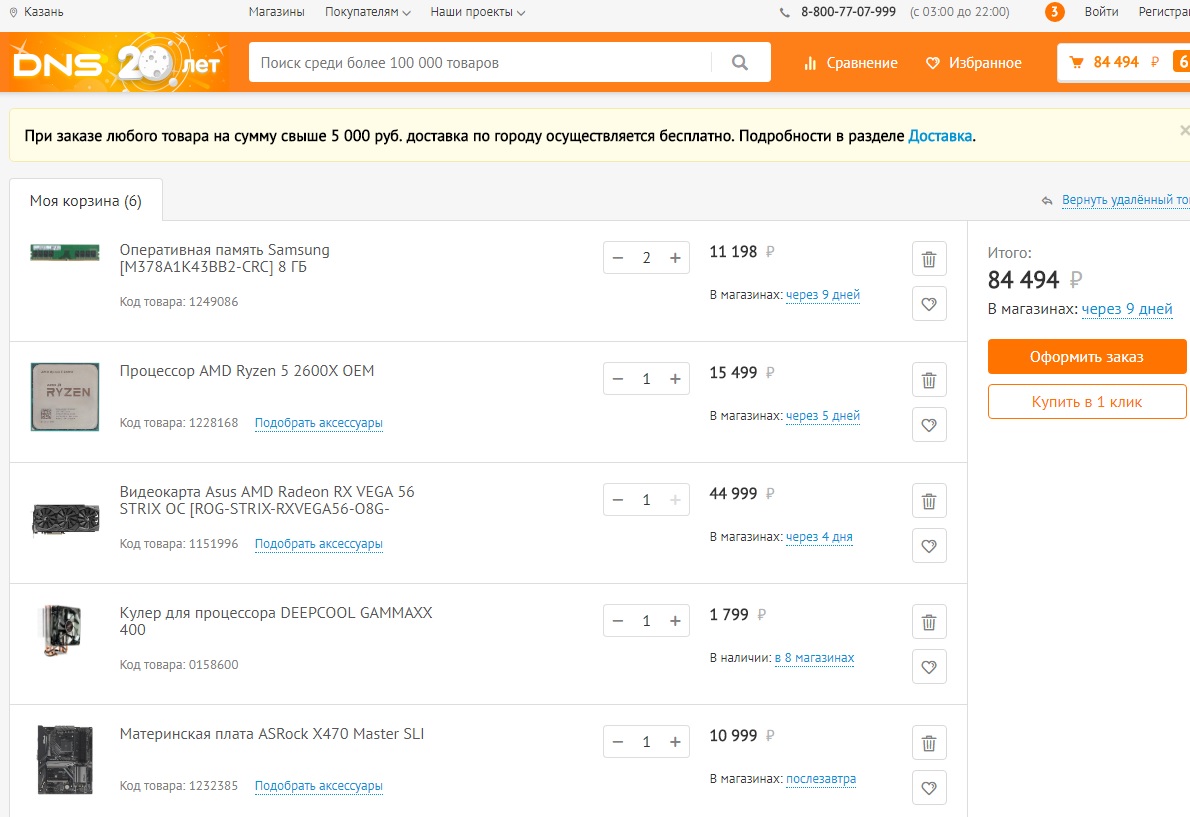Open Избранное favorites list
This screenshot has height=817, width=1190.
tap(974, 63)
